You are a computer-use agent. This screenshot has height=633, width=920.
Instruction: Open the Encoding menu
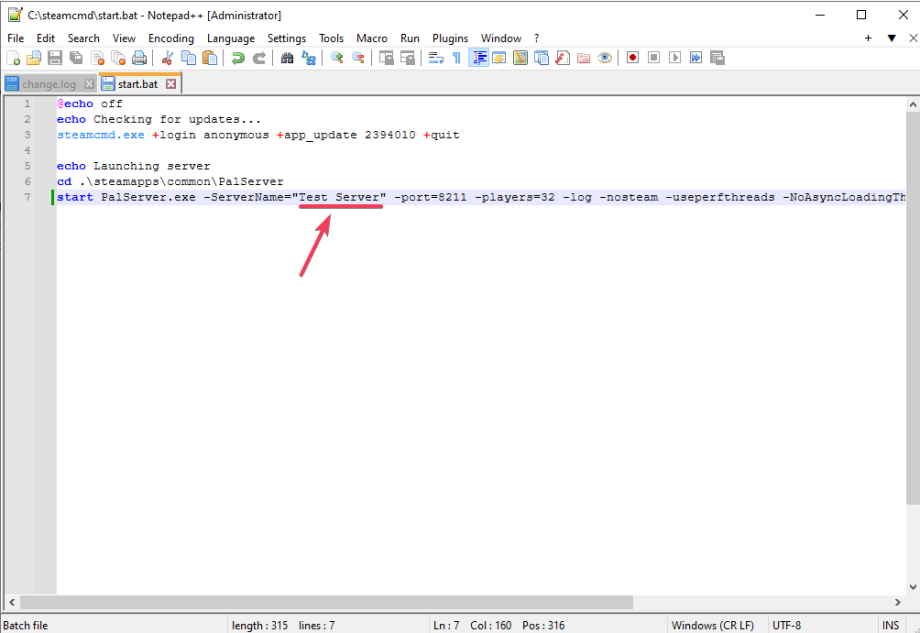point(170,38)
